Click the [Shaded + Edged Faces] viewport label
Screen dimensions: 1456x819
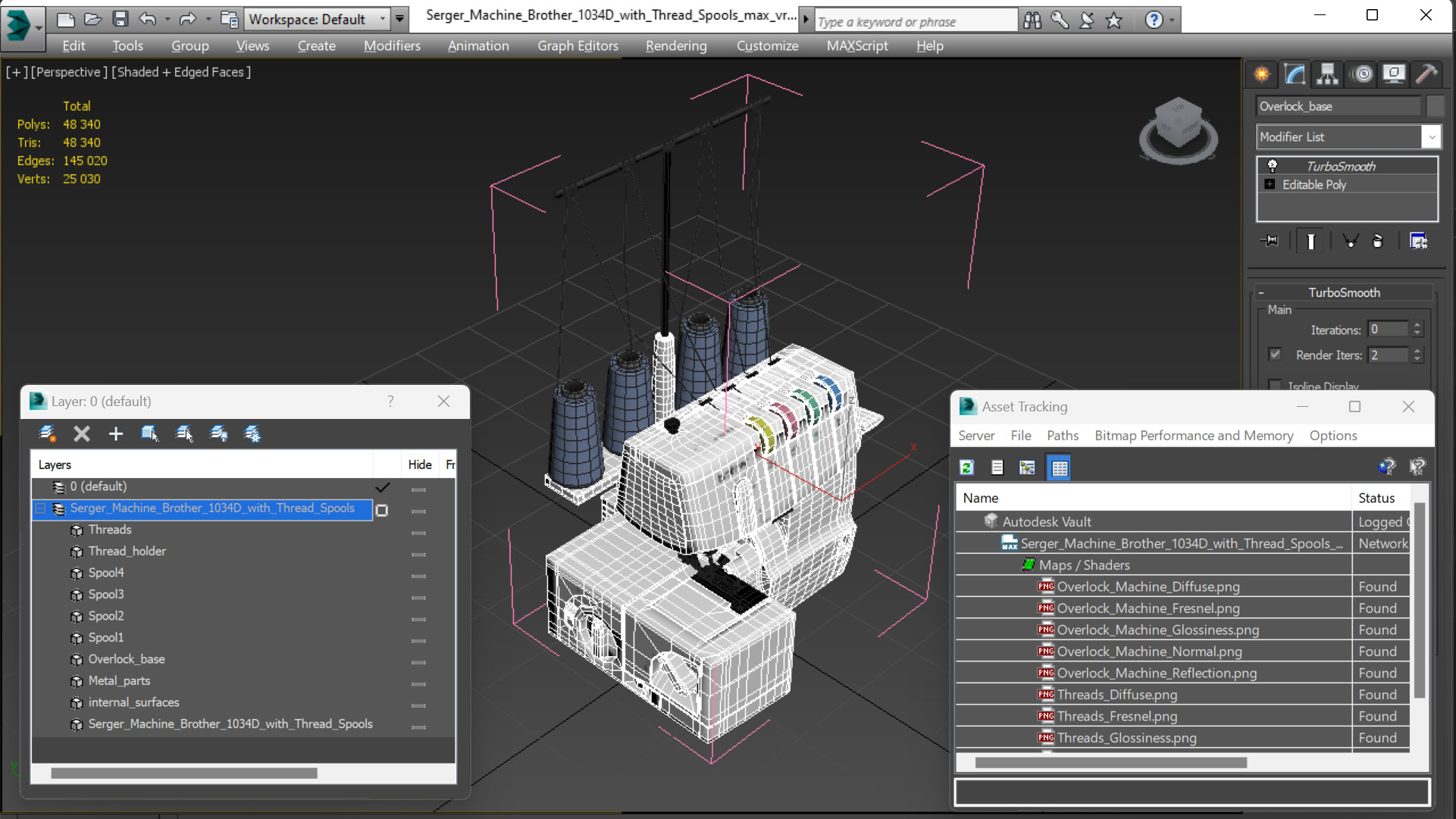(181, 72)
